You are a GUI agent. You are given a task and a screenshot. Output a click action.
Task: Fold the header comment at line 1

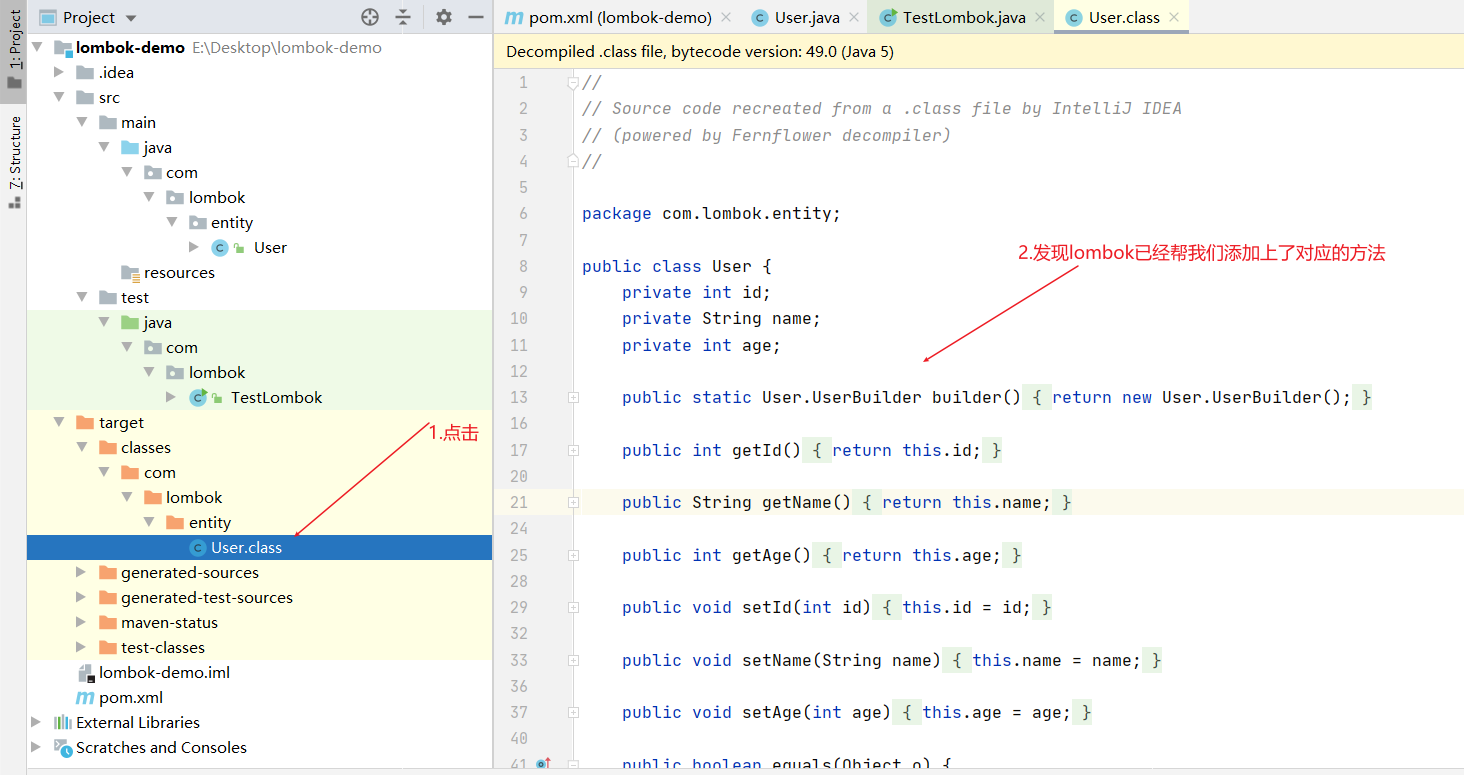coord(573,82)
